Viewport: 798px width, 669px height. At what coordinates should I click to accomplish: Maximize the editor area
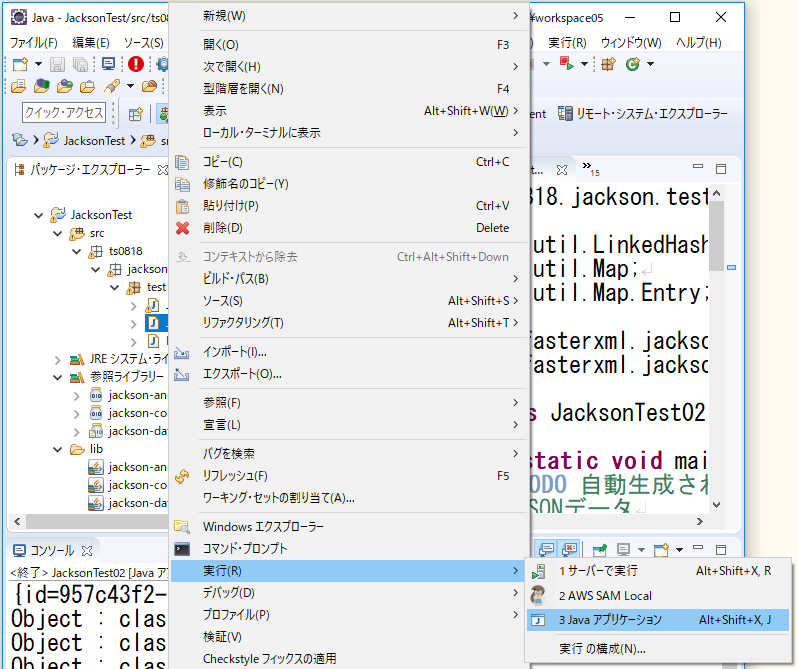(721, 169)
